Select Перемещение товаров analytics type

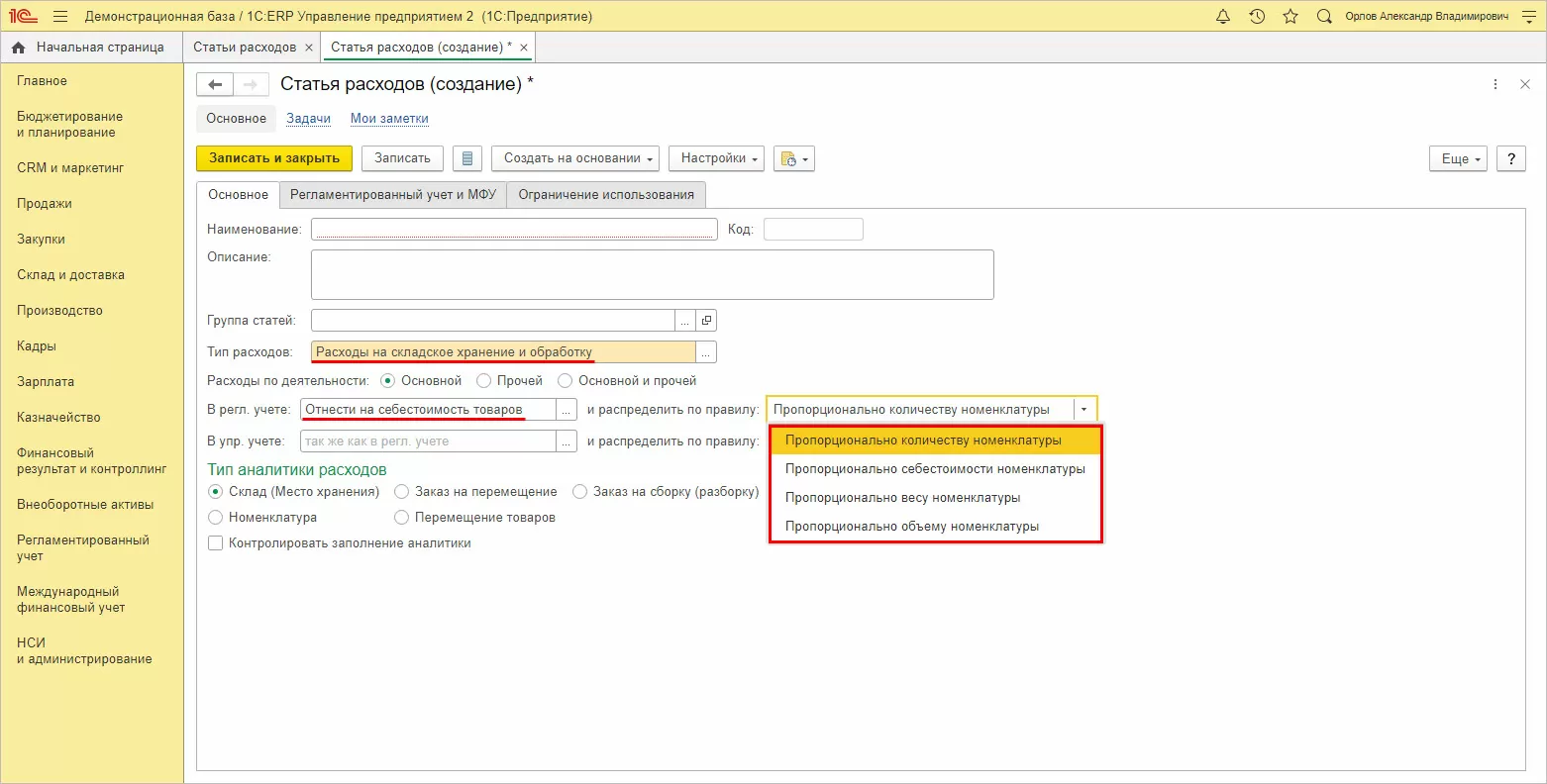tap(402, 518)
